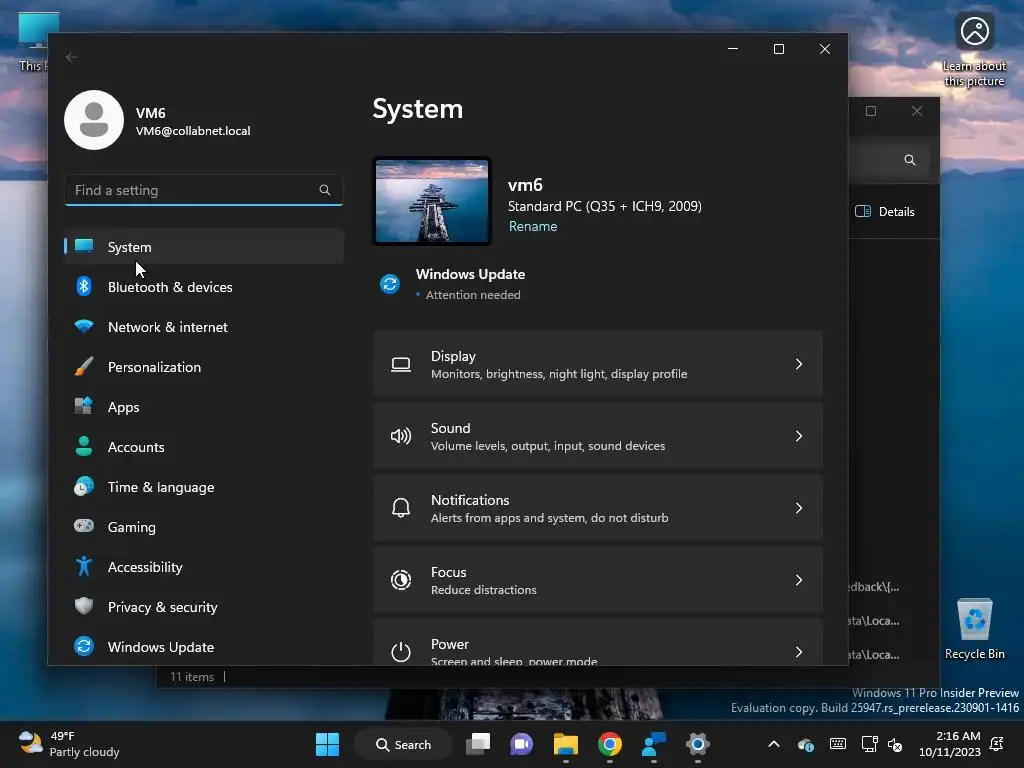Image resolution: width=1024 pixels, height=768 pixels.
Task: Click the Settings back arrow
Action: (x=72, y=57)
